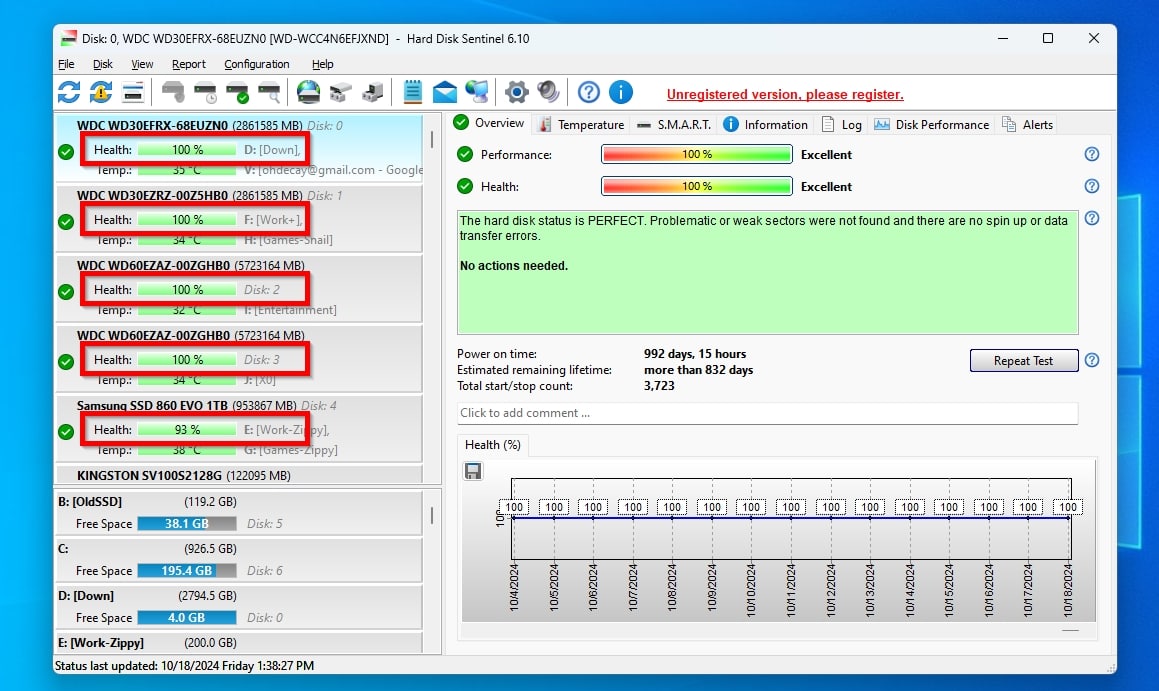The image size is (1159, 691).
Task: Open the gear configuration icon
Action: (516, 93)
